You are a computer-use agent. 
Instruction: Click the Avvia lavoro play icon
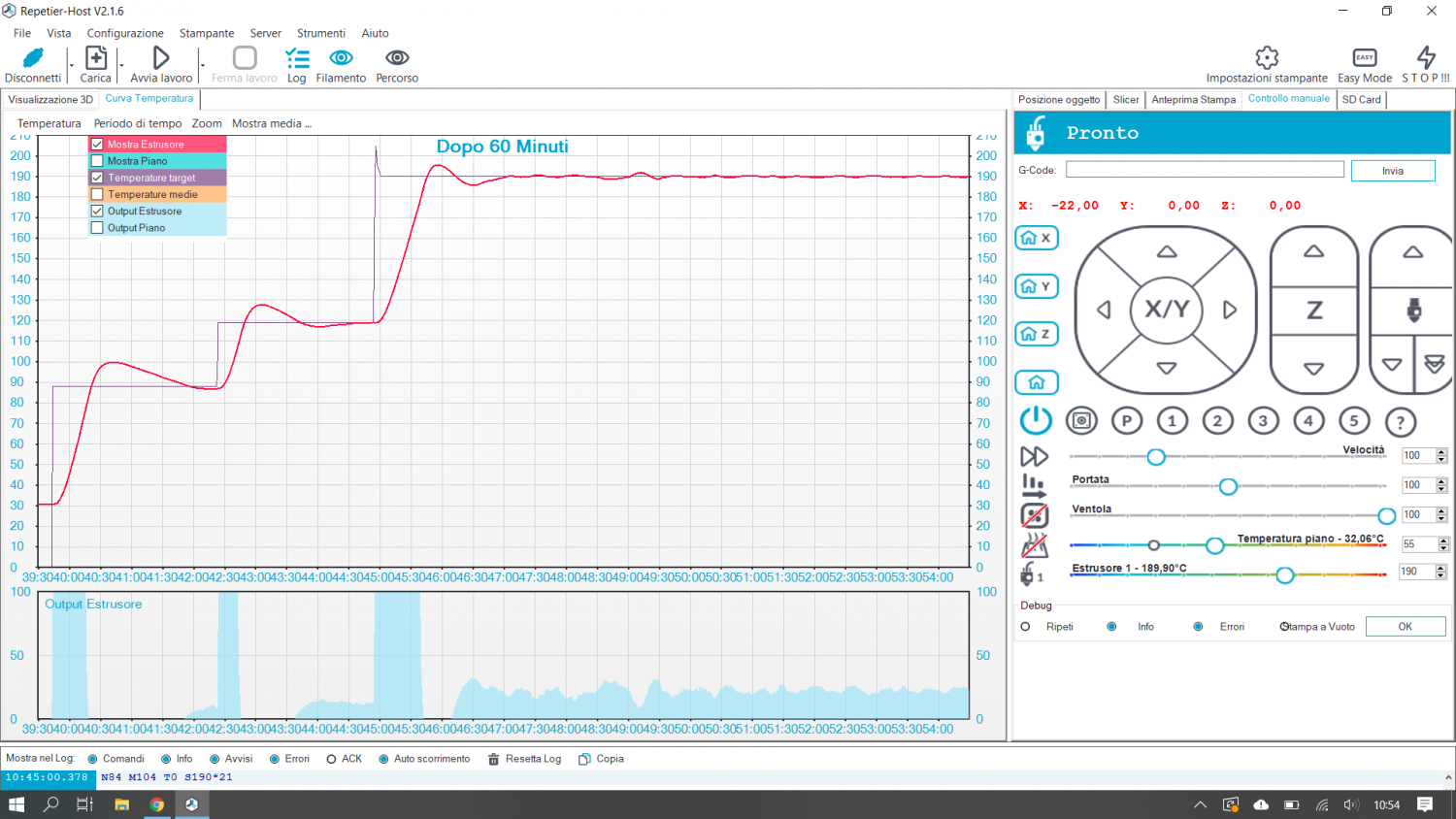[x=161, y=58]
